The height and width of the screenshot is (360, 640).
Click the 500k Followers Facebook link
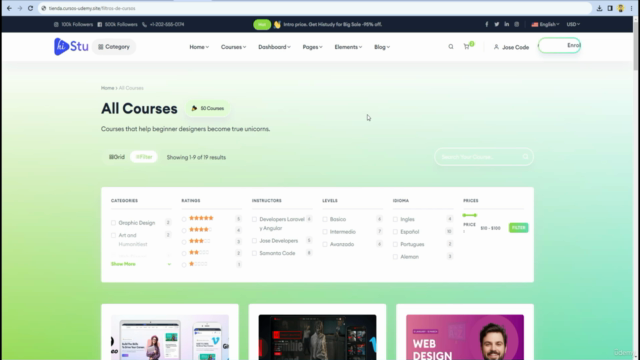coord(117,24)
